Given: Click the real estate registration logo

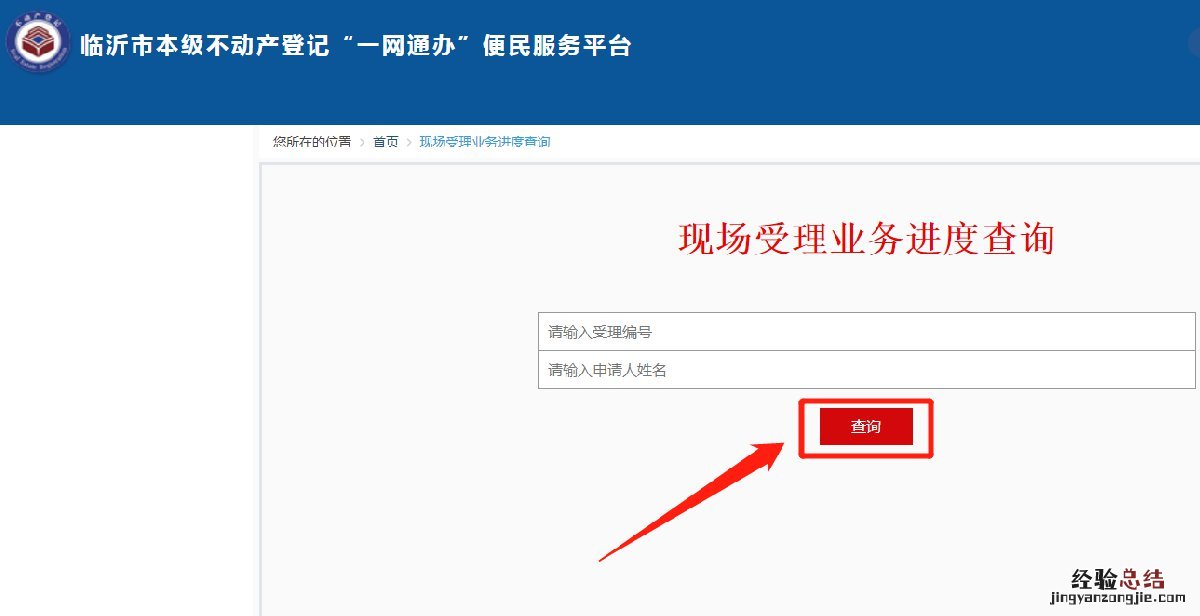Looking at the screenshot, I should click(x=36, y=43).
